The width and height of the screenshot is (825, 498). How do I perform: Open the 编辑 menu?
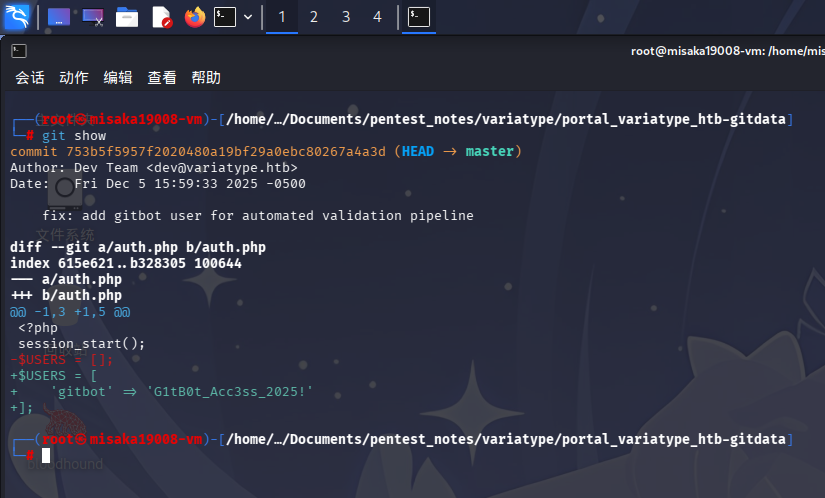[118, 78]
